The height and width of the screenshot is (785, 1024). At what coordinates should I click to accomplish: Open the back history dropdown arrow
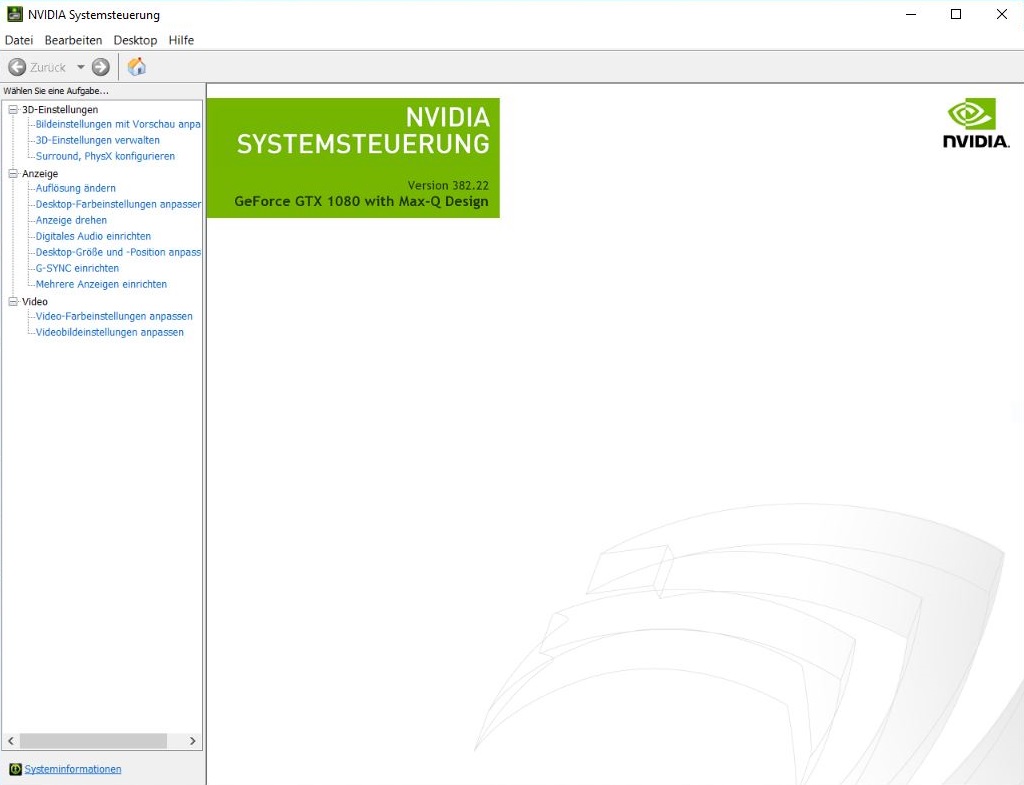pyautogui.click(x=81, y=67)
